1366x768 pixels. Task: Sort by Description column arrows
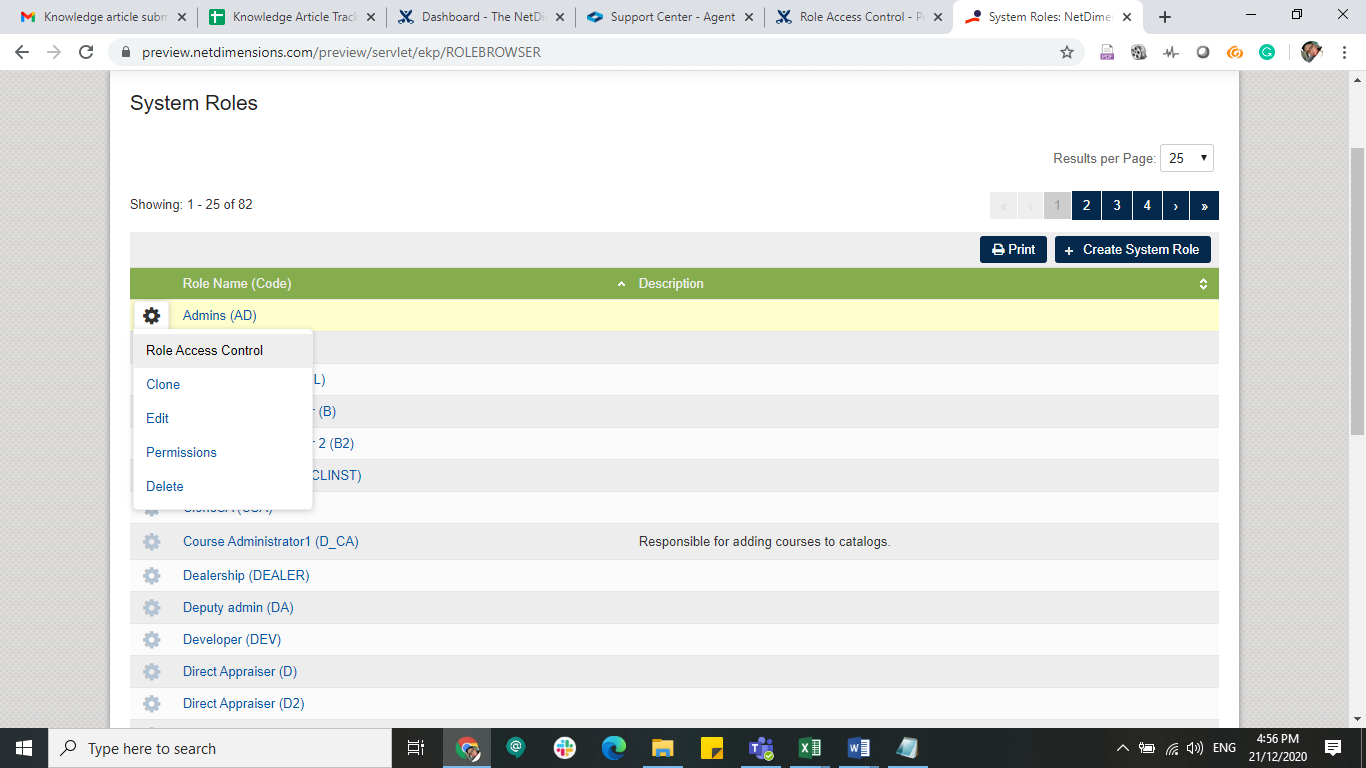coord(1203,284)
